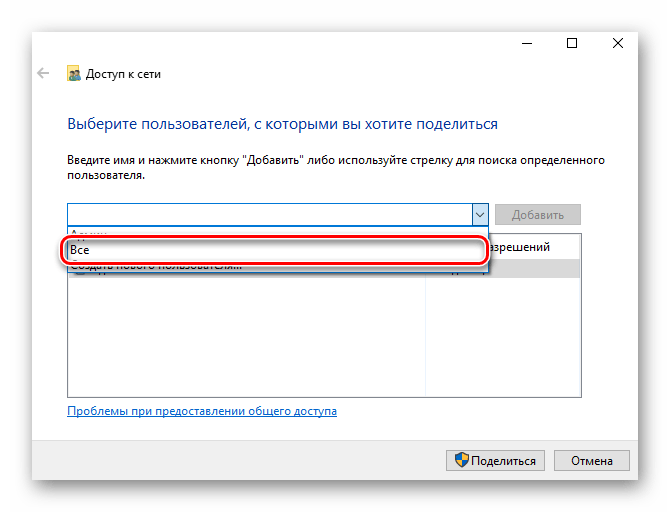Close the network access dialog
The image size is (670, 512).
click(617, 43)
